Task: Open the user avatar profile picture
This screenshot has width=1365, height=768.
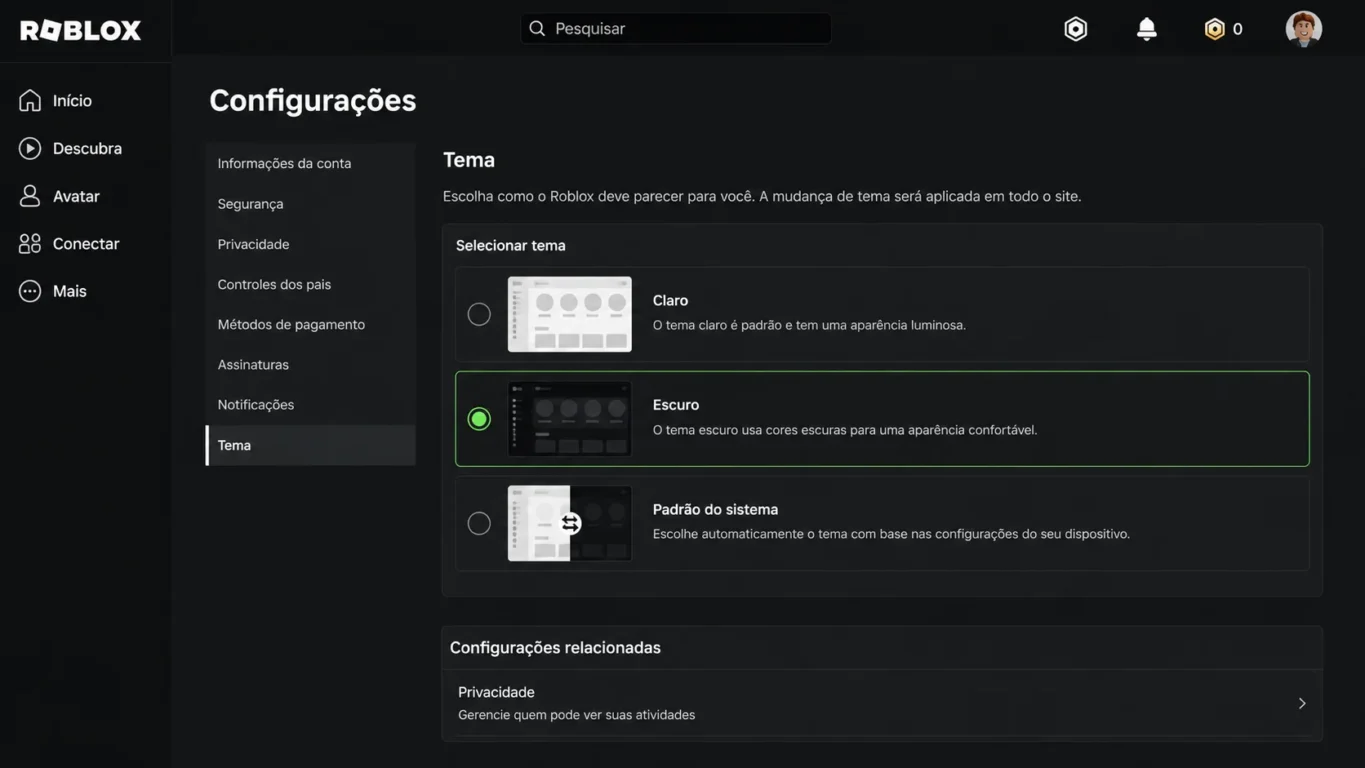Action: click(x=1304, y=29)
